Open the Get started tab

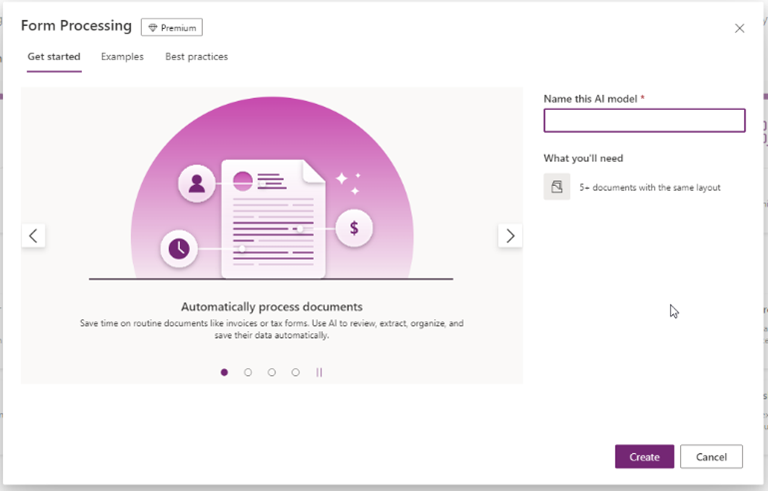click(x=54, y=57)
